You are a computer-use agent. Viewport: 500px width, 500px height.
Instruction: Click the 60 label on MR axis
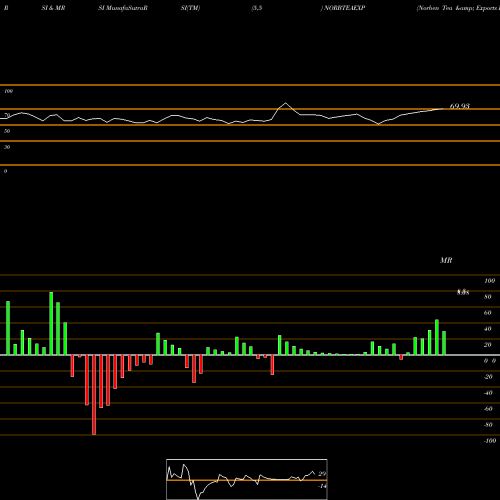pyautogui.click(x=488, y=313)
